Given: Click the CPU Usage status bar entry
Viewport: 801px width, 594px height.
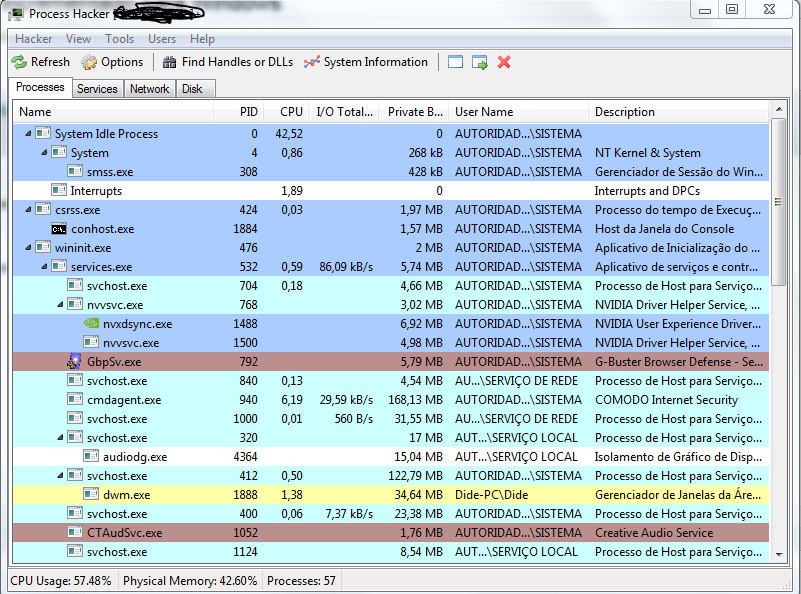Looking at the screenshot, I should coord(61,581).
